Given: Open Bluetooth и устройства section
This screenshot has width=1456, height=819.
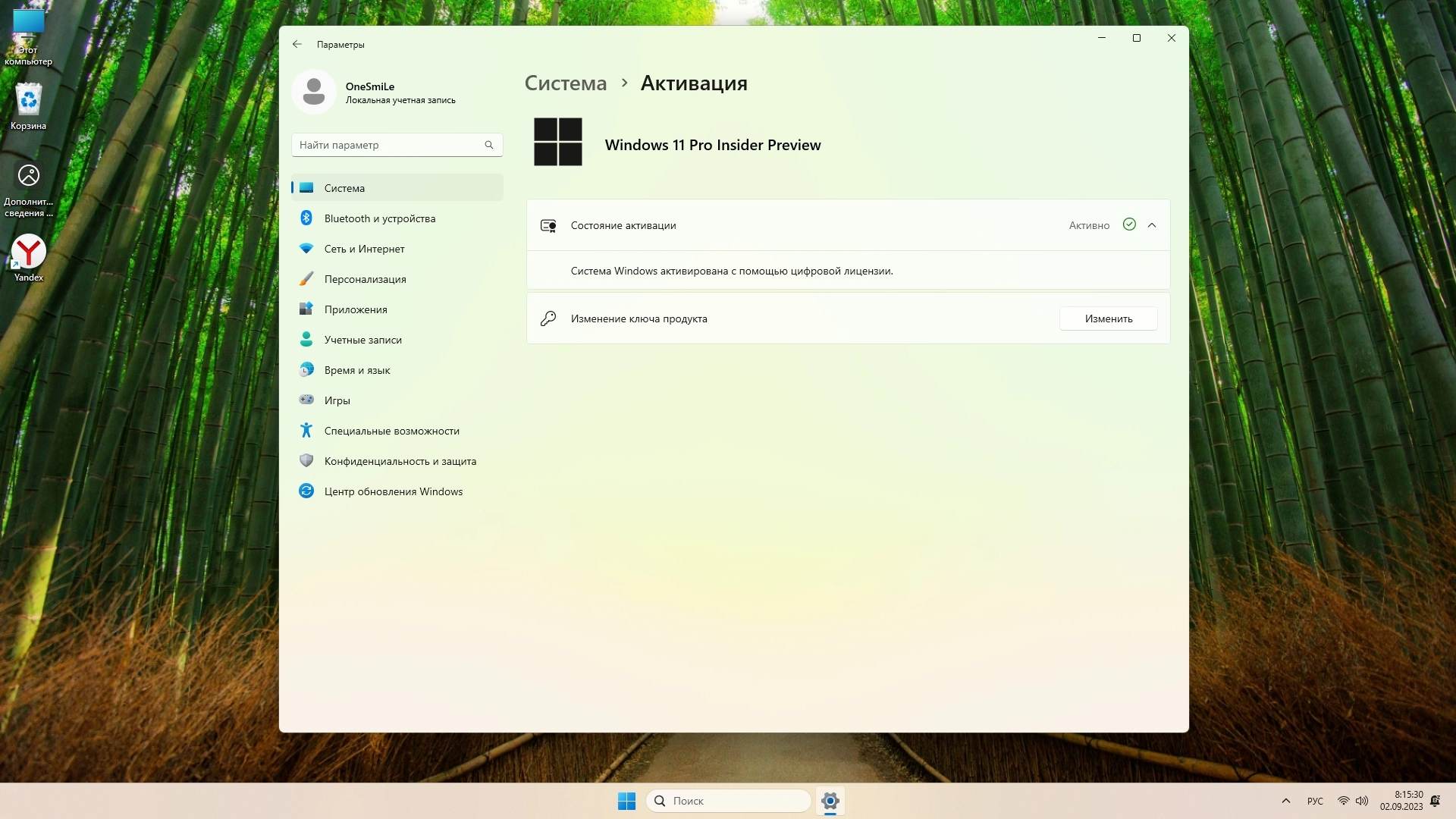Looking at the screenshot, I should [379, 218].
